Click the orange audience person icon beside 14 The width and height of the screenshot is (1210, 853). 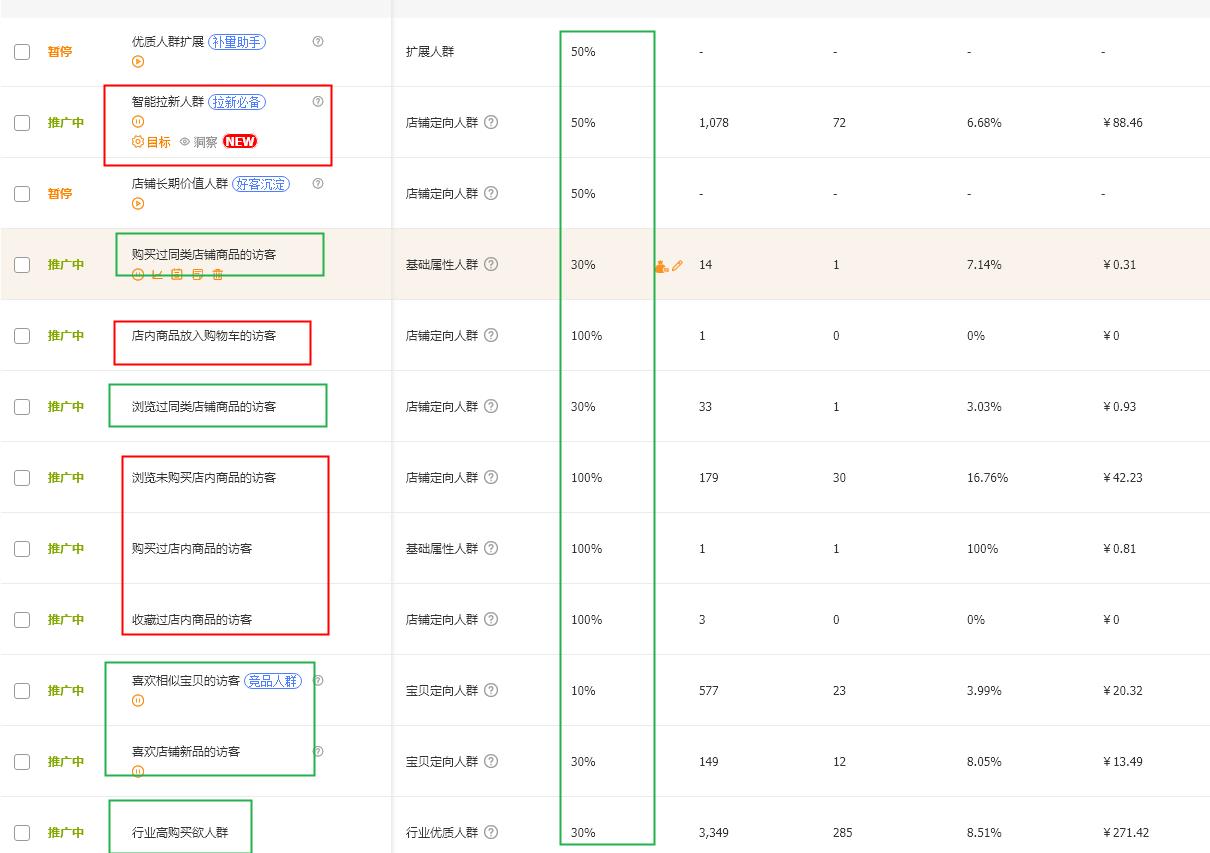tap(662, 264)
